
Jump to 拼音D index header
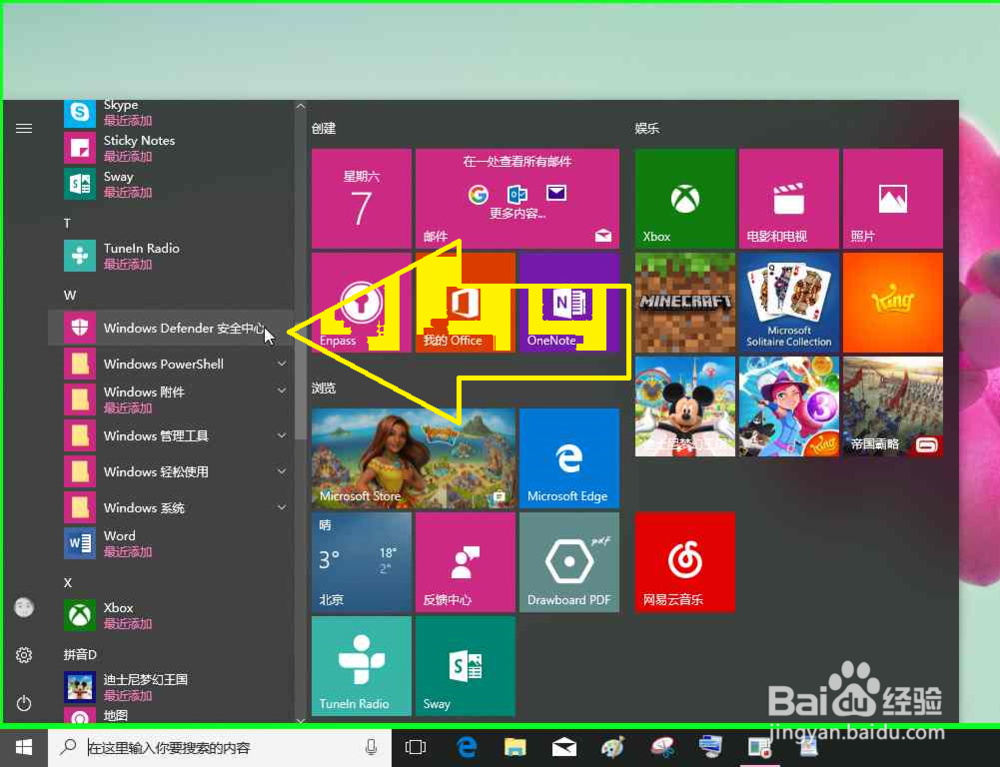click(x=80, y=654)
